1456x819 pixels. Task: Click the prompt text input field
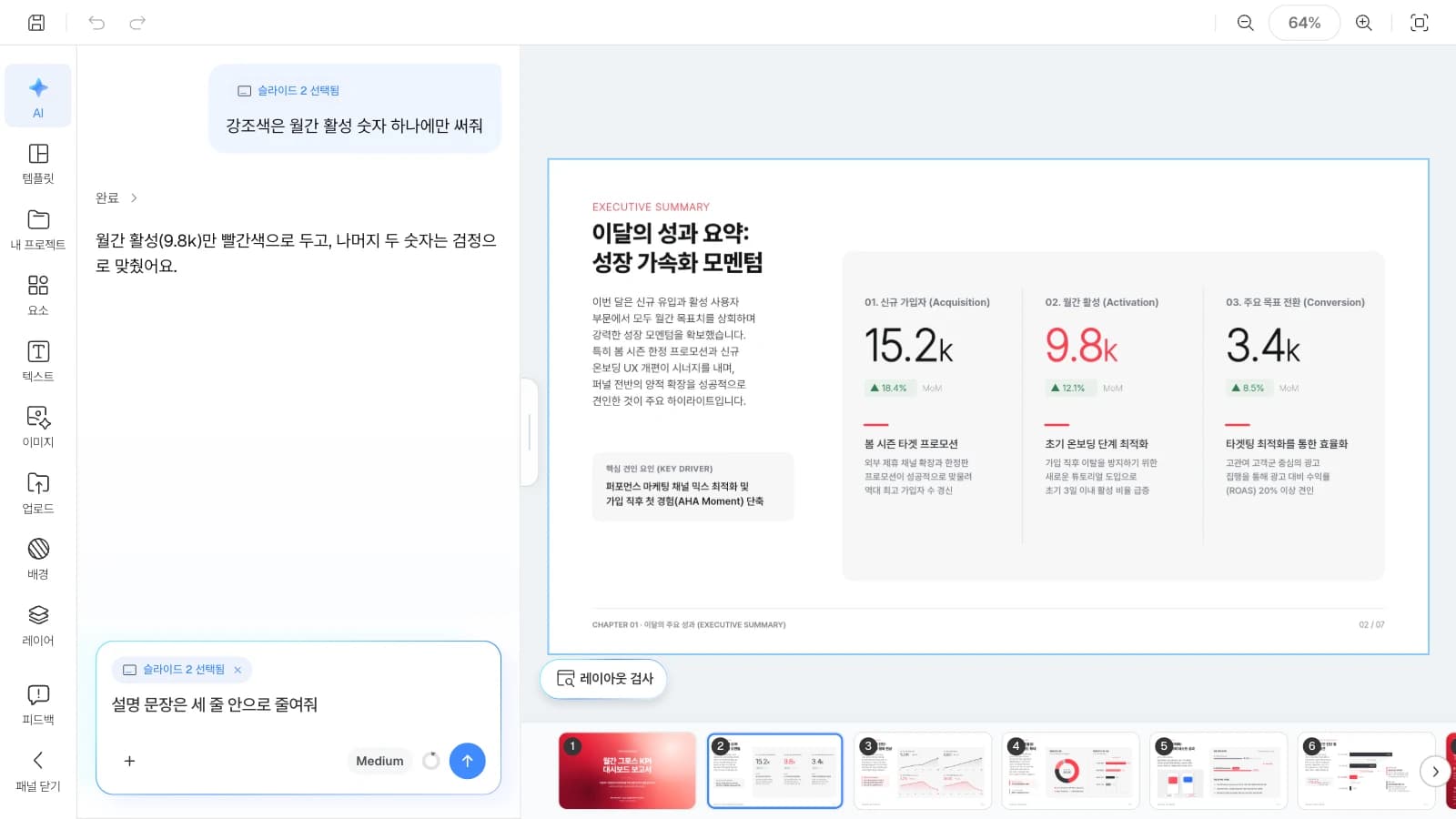pos(298,704)
